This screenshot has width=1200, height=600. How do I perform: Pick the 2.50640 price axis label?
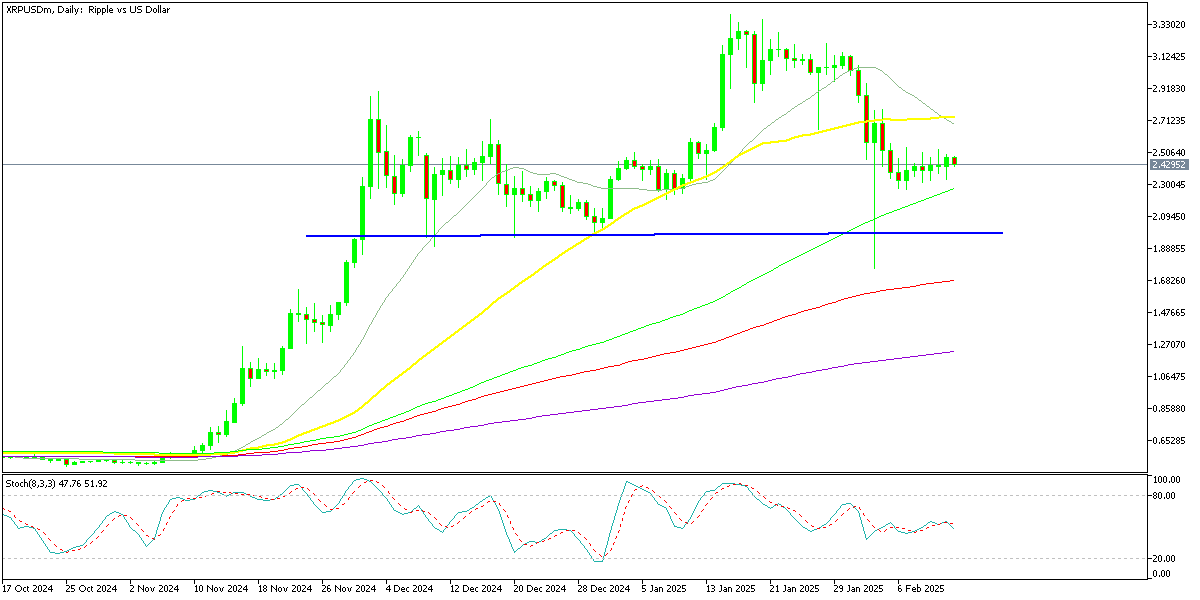[1169, 152]
